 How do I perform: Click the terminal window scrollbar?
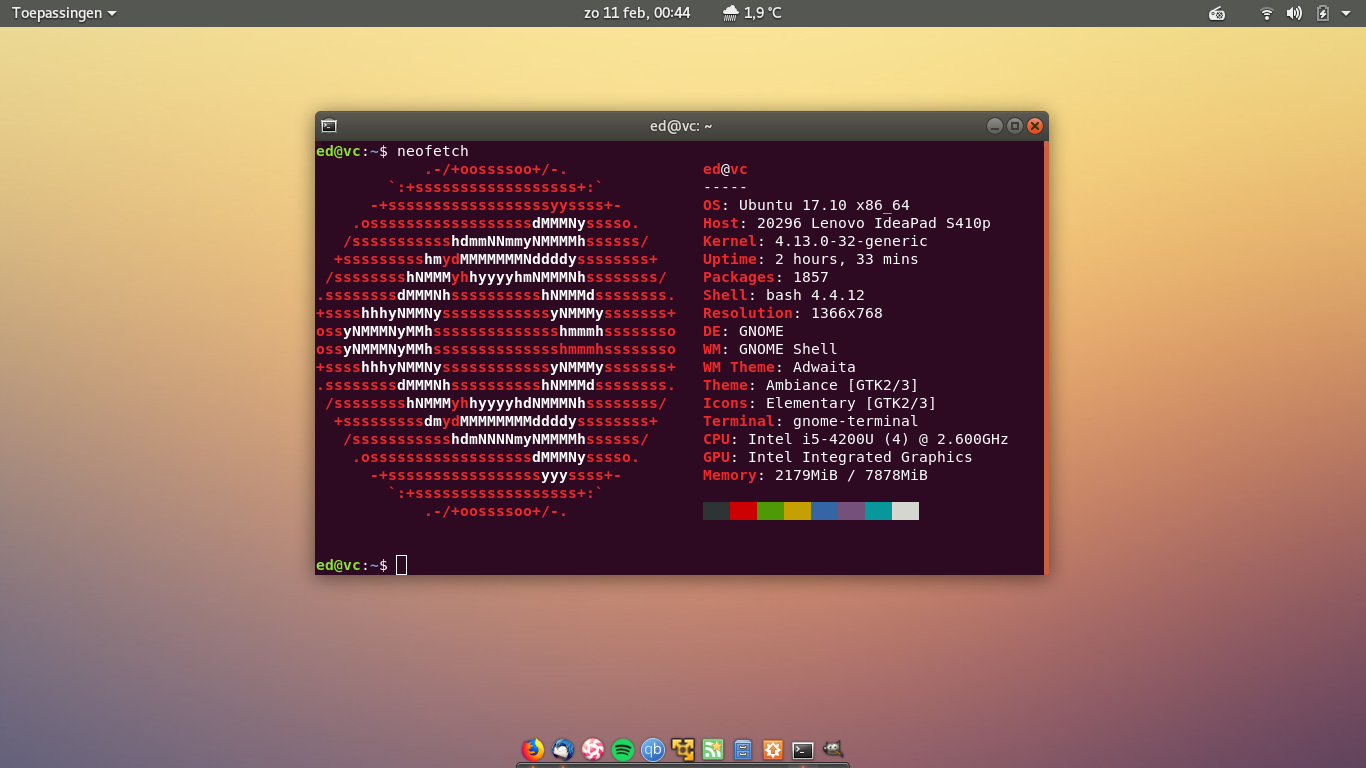[1046, 358]
